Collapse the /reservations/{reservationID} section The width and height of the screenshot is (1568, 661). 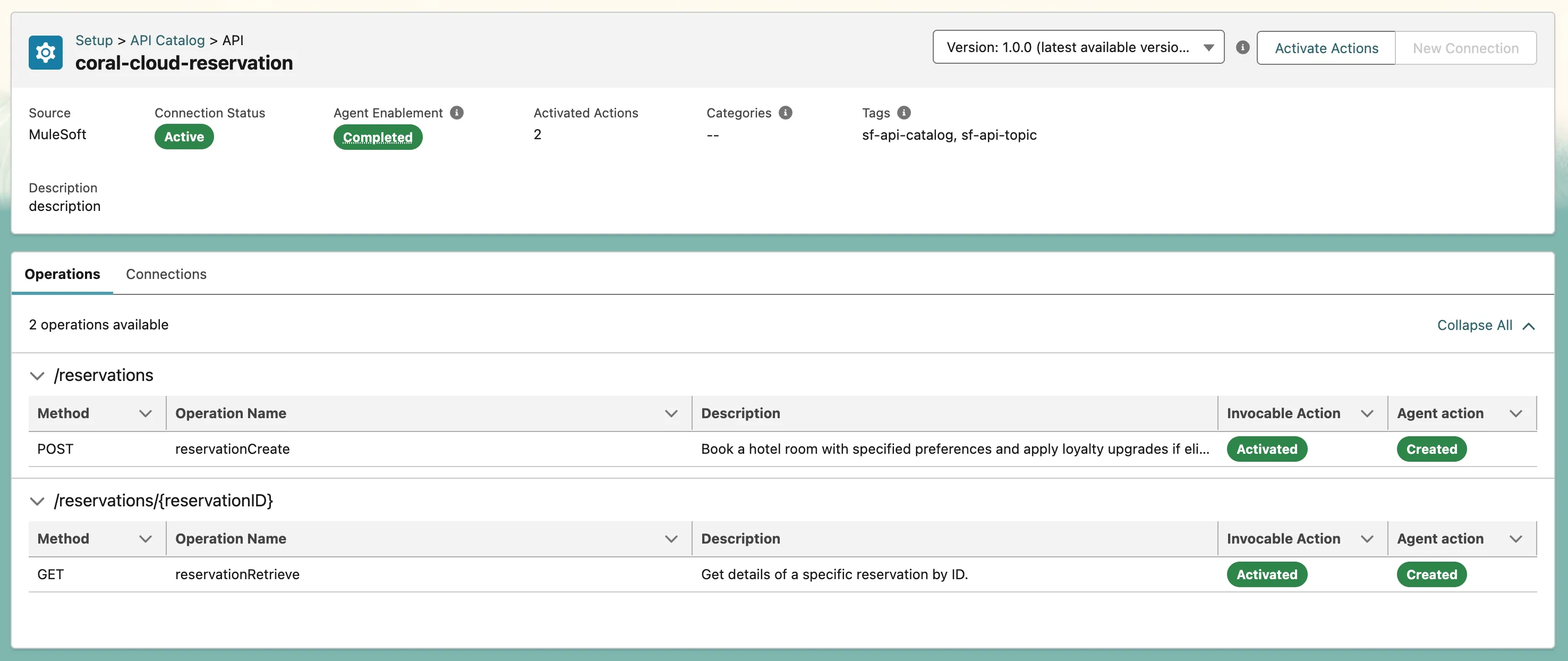(37, 502)
